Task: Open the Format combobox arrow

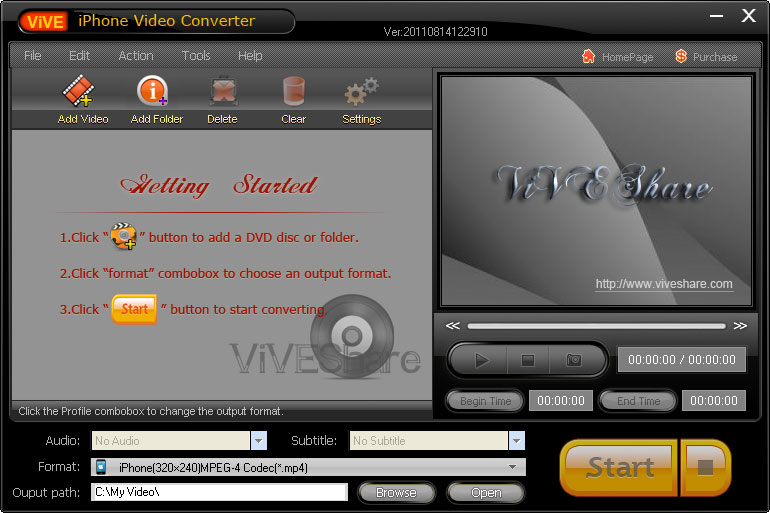Action: click(x=512, y=467)
